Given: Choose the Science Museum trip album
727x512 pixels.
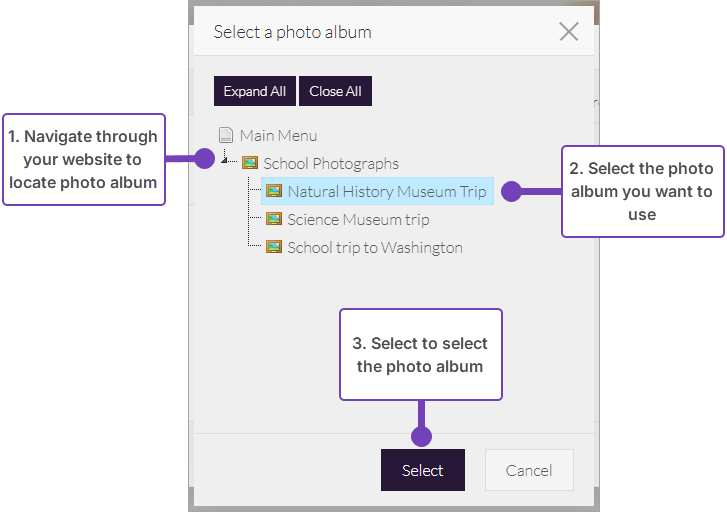Looking at the screenshot, I should coord(358,219).
